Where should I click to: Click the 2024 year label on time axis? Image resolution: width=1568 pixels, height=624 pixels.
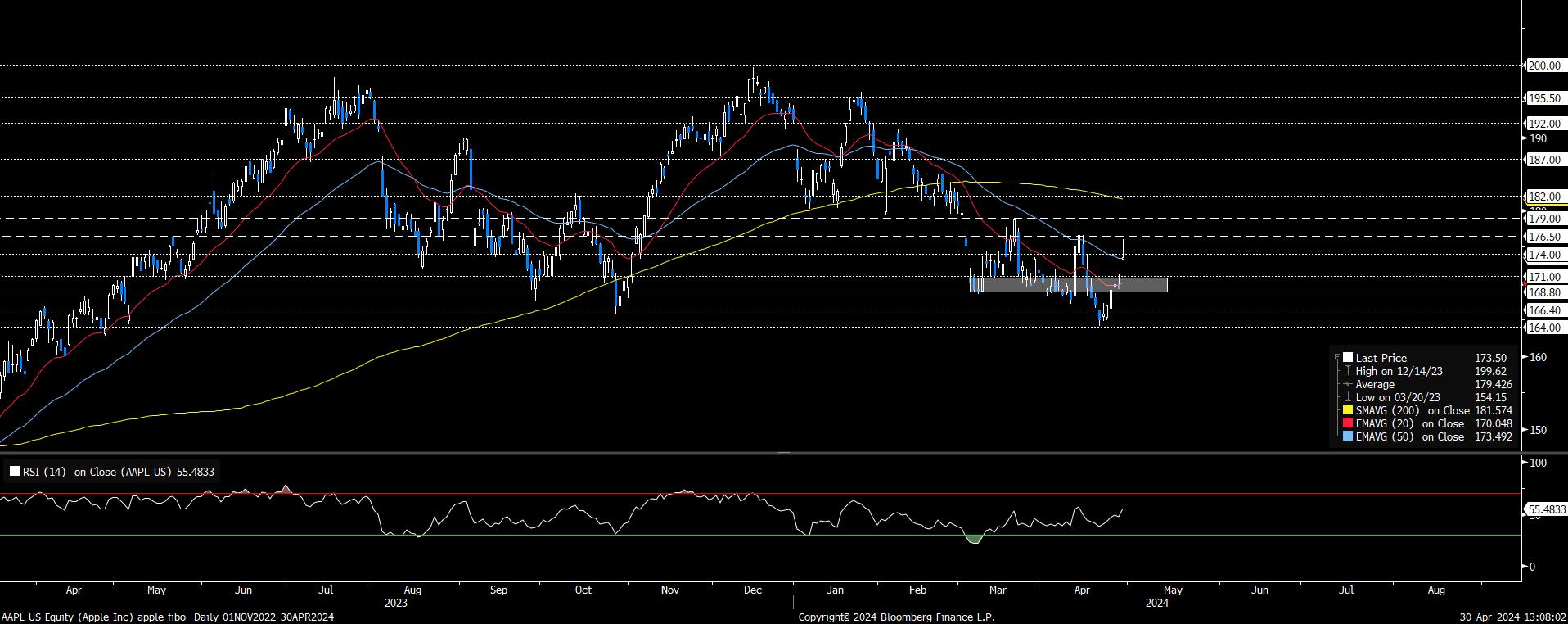1156,603
